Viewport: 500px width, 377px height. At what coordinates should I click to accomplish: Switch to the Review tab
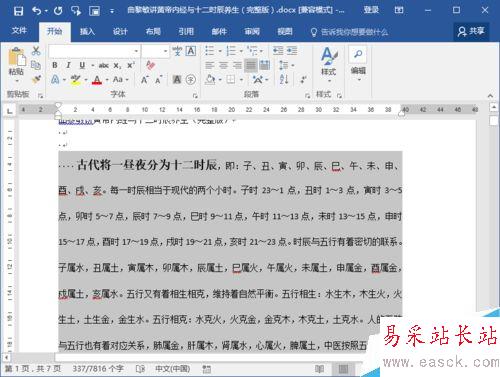pyautogui.click(x=252, y=32)
